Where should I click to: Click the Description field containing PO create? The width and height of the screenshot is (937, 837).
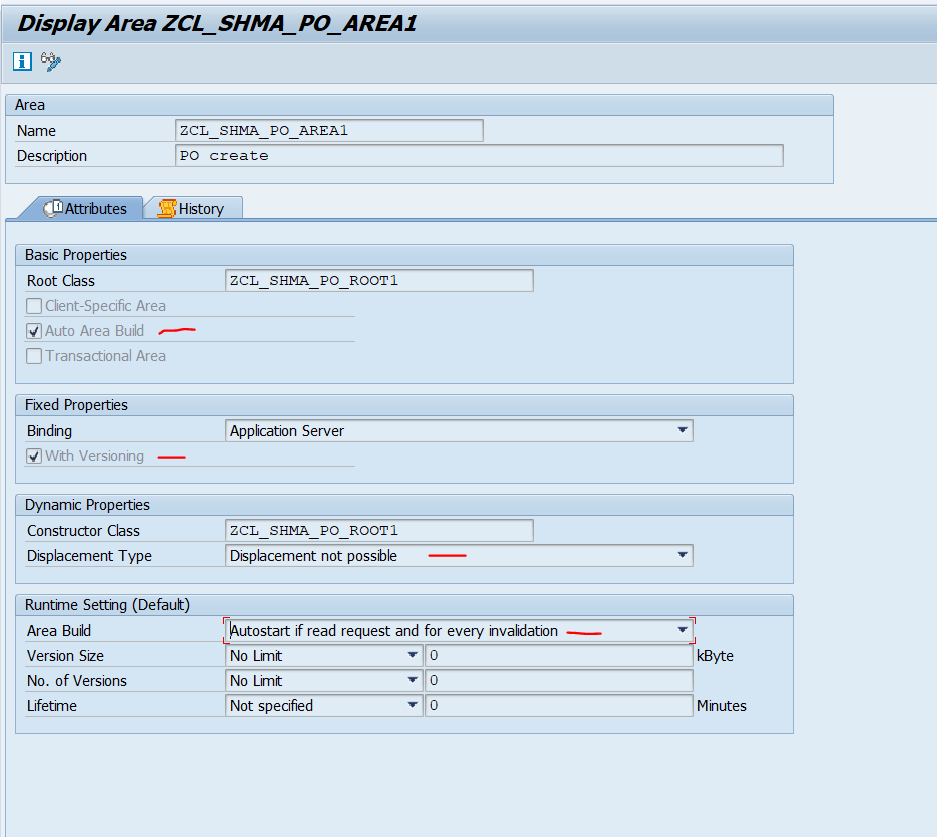(x=480, y=155)
